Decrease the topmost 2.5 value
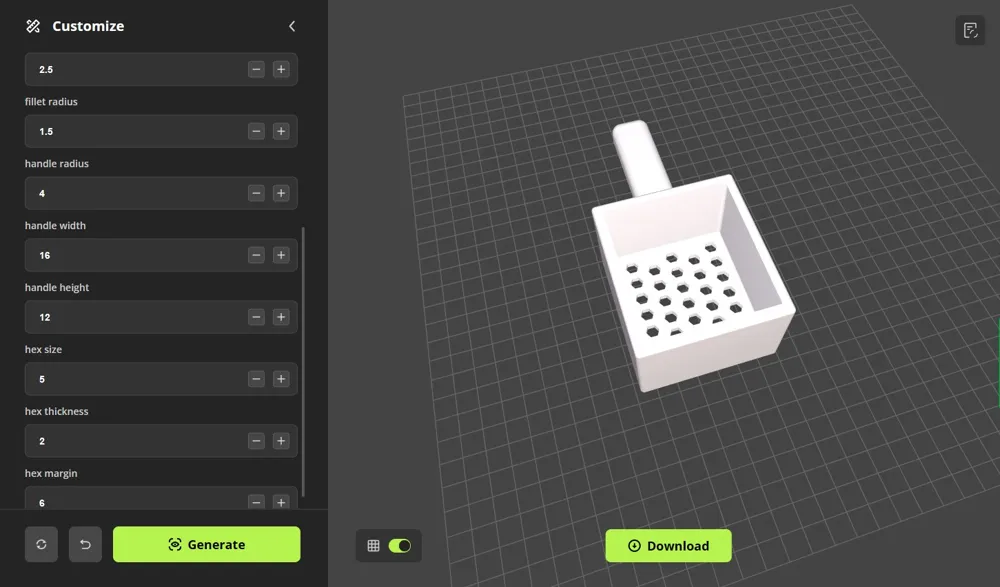The width and height of the screenshot is (1000, 587). point(256,70)
